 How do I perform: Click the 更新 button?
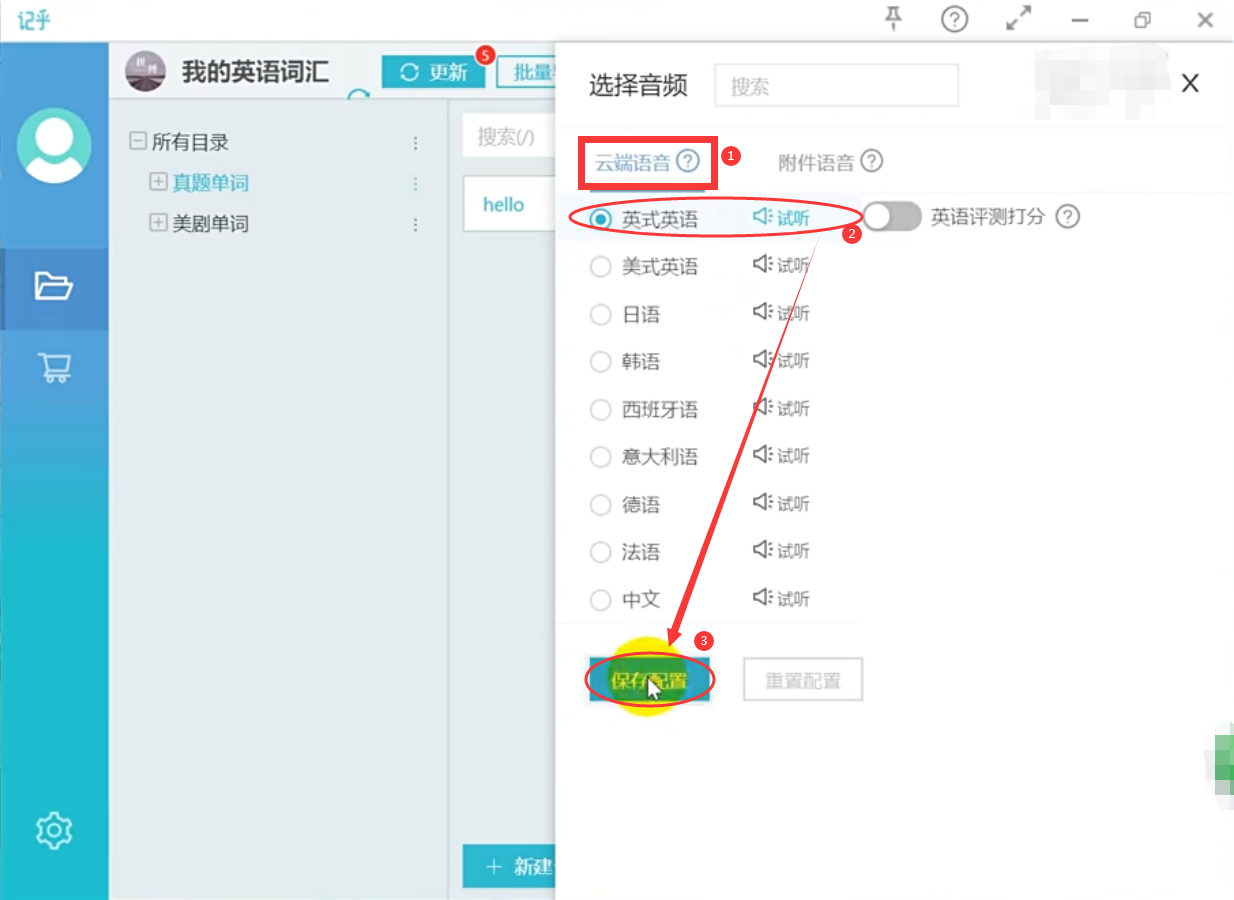(x=433, y=72)
